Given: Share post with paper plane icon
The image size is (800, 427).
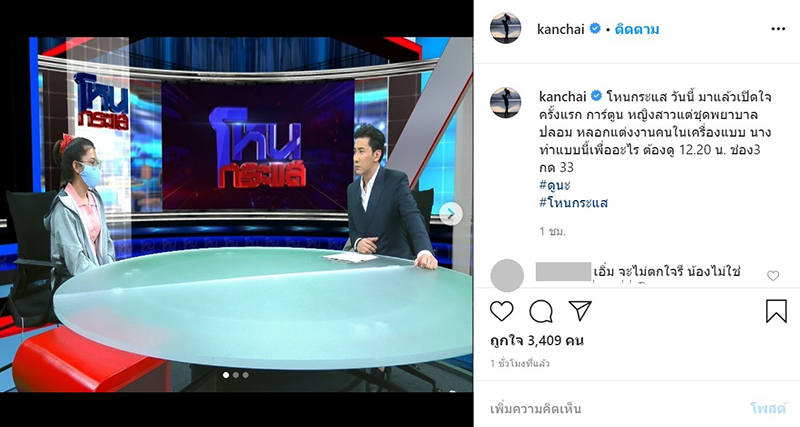Looking at the screenshot, I should (x=580, y=310).
